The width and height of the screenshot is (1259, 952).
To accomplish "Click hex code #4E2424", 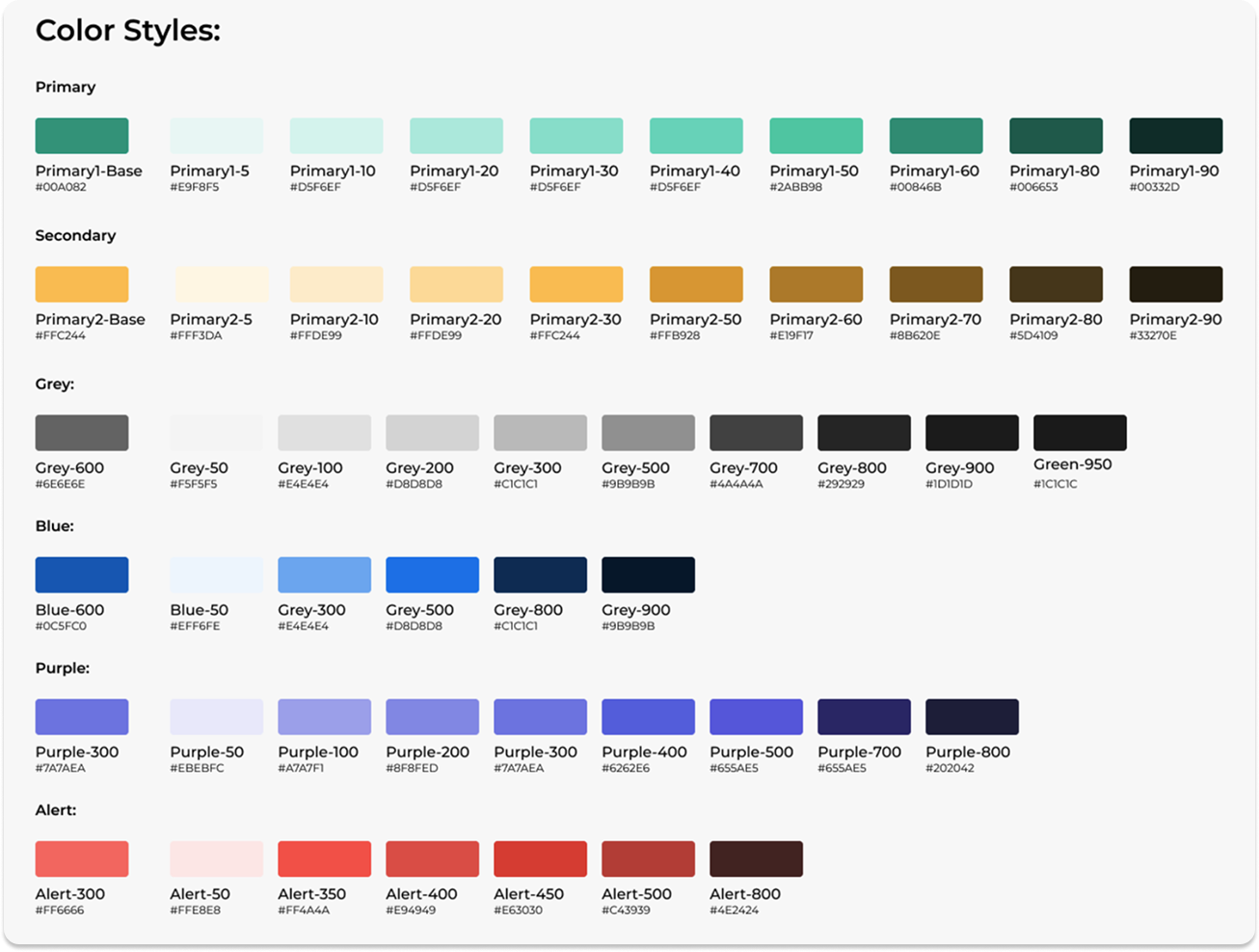I will tap(735, 910).
